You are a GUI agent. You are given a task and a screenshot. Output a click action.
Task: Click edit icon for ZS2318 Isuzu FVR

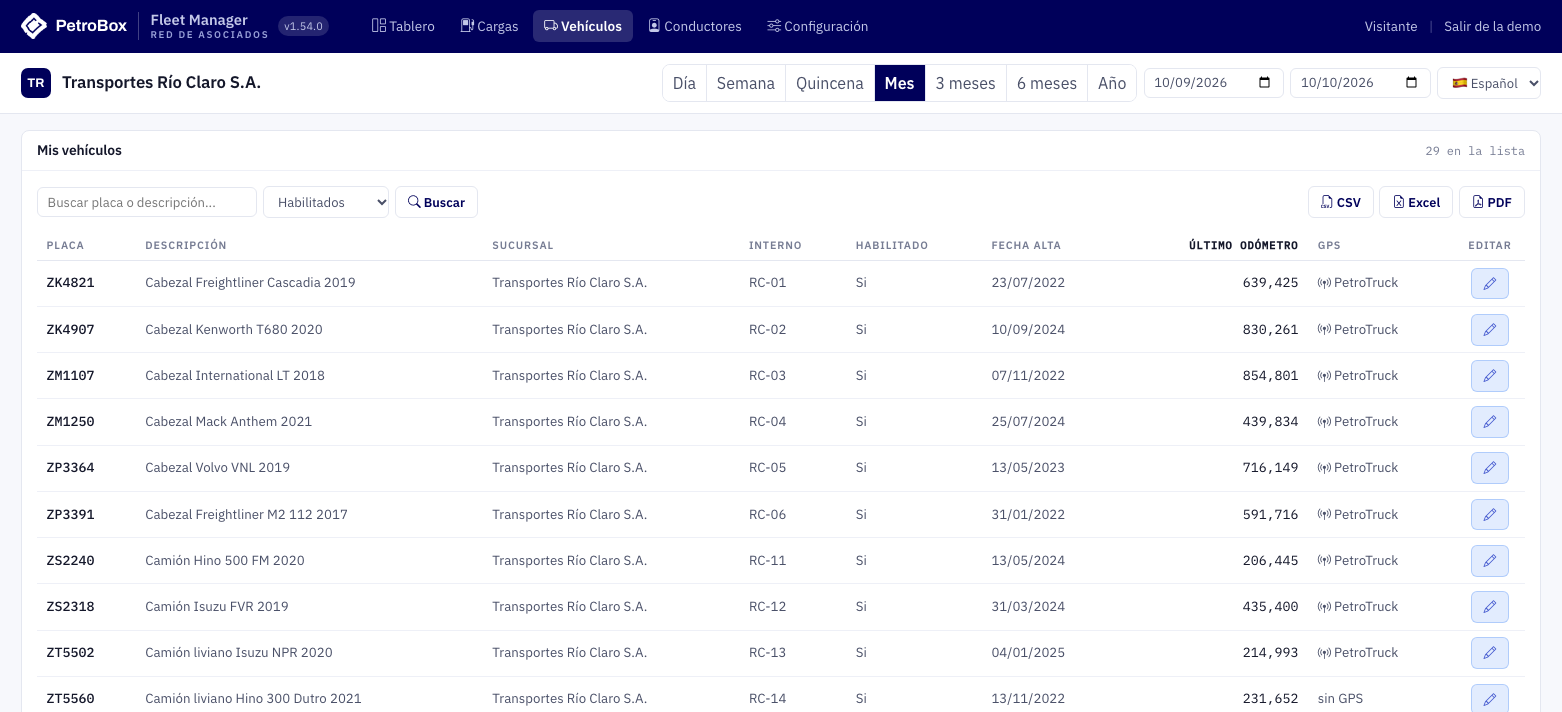[1489, 607]
